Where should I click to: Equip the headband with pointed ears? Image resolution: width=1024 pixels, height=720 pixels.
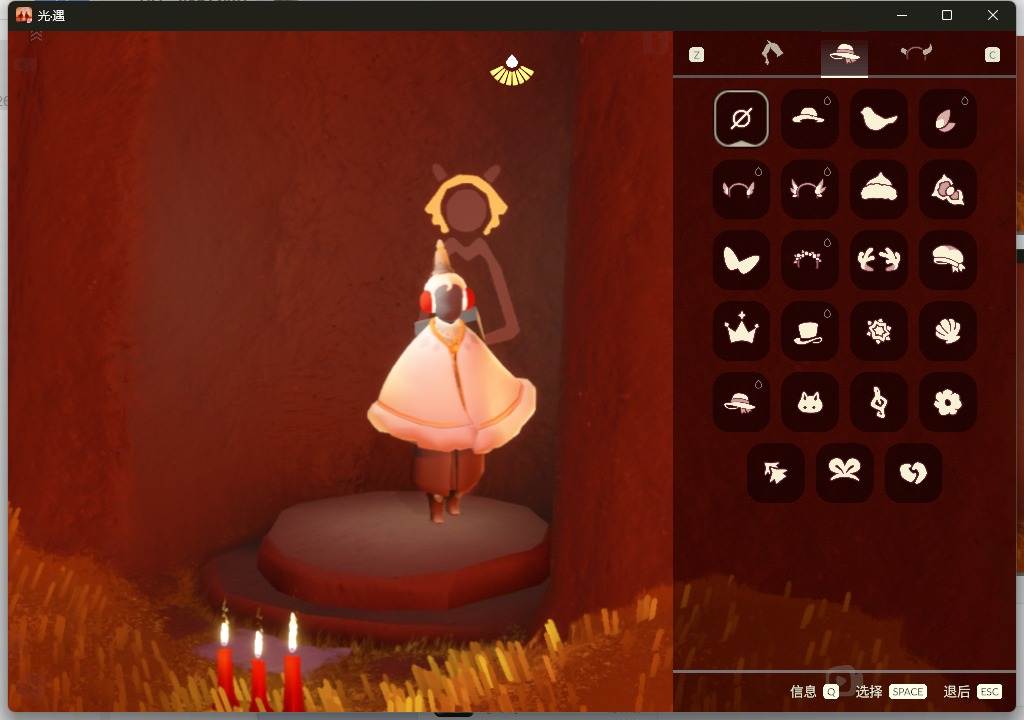[741, 189]
